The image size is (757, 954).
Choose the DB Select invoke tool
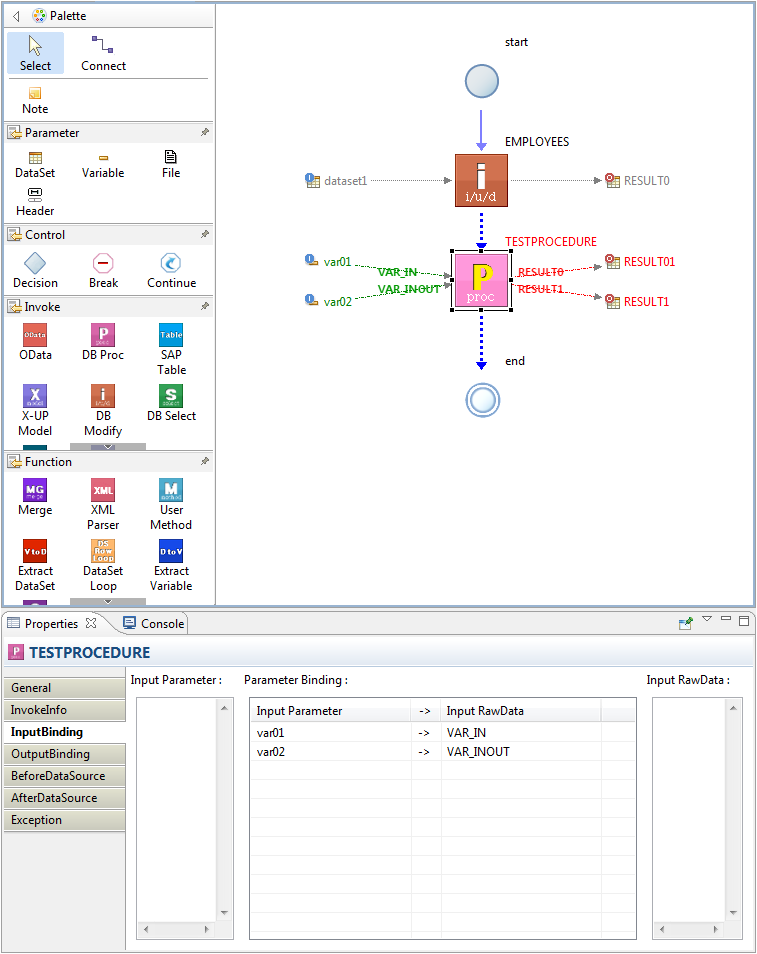tap(171, 397)
